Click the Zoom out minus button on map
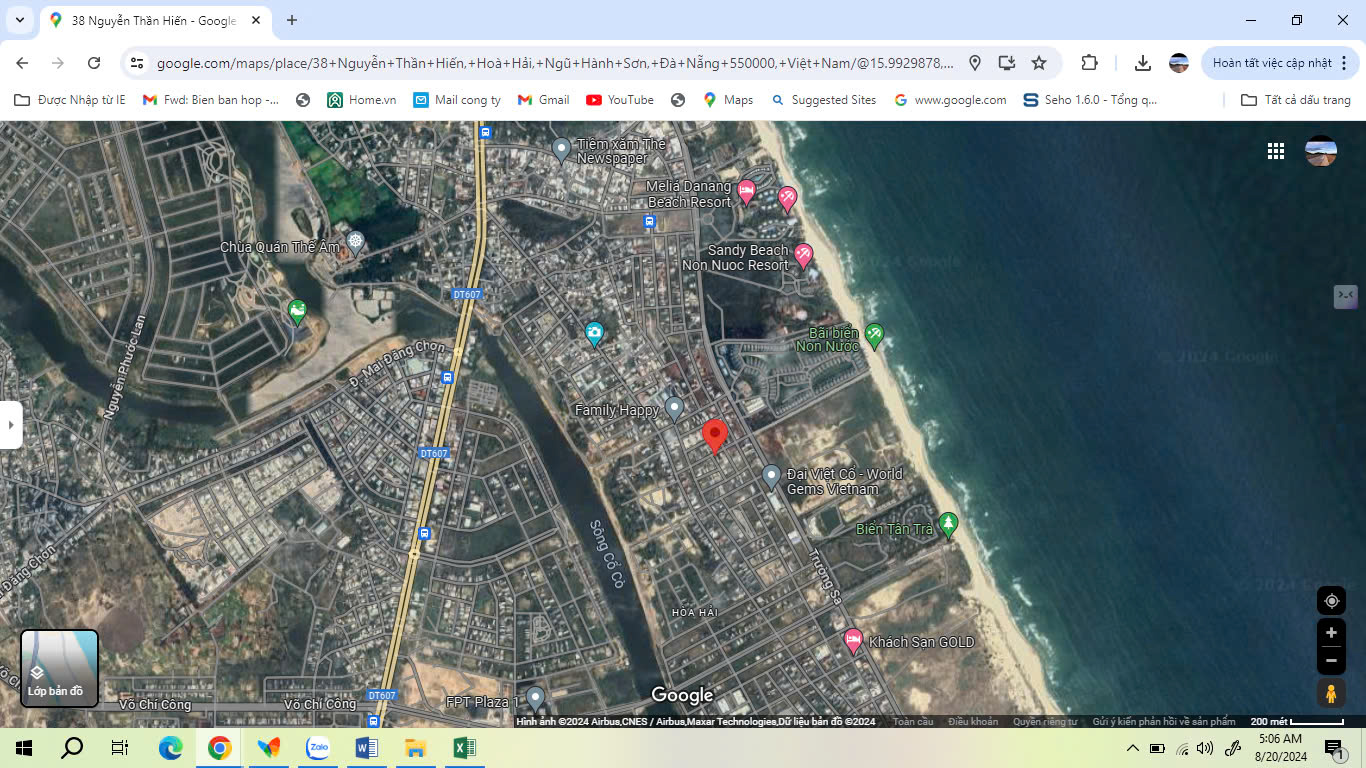 coord(1331,661)
